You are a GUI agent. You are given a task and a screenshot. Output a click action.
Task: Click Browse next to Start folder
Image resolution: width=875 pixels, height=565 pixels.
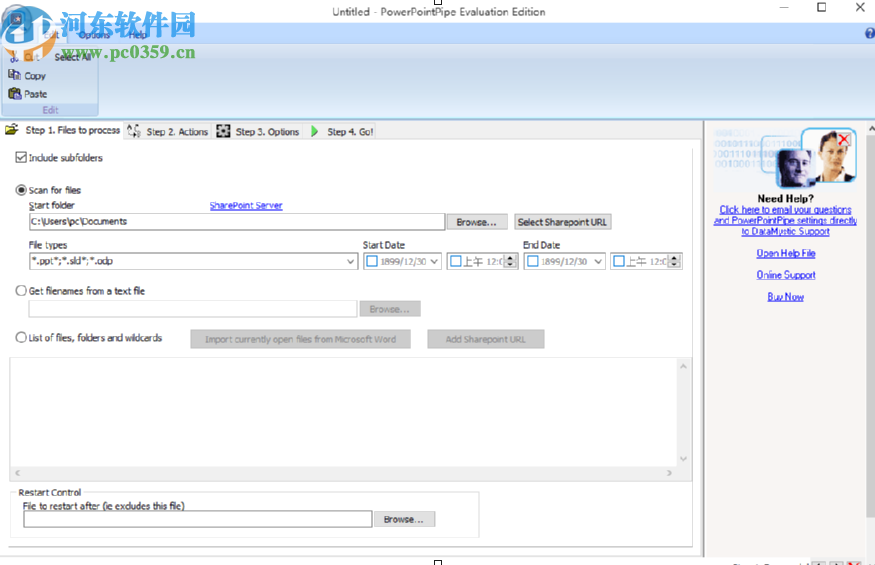point(477,222)
